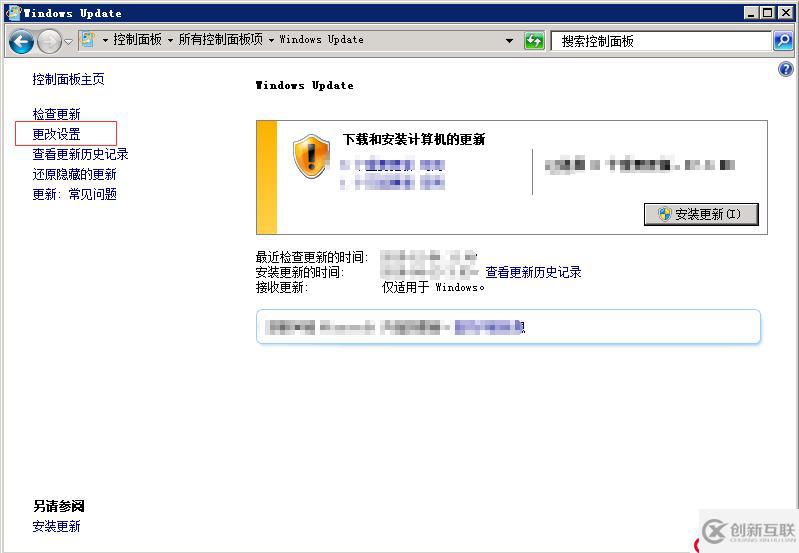Select 所有控制面板项 in the breadcrumb
Screen dimensions: 799x553
point(221,40)
